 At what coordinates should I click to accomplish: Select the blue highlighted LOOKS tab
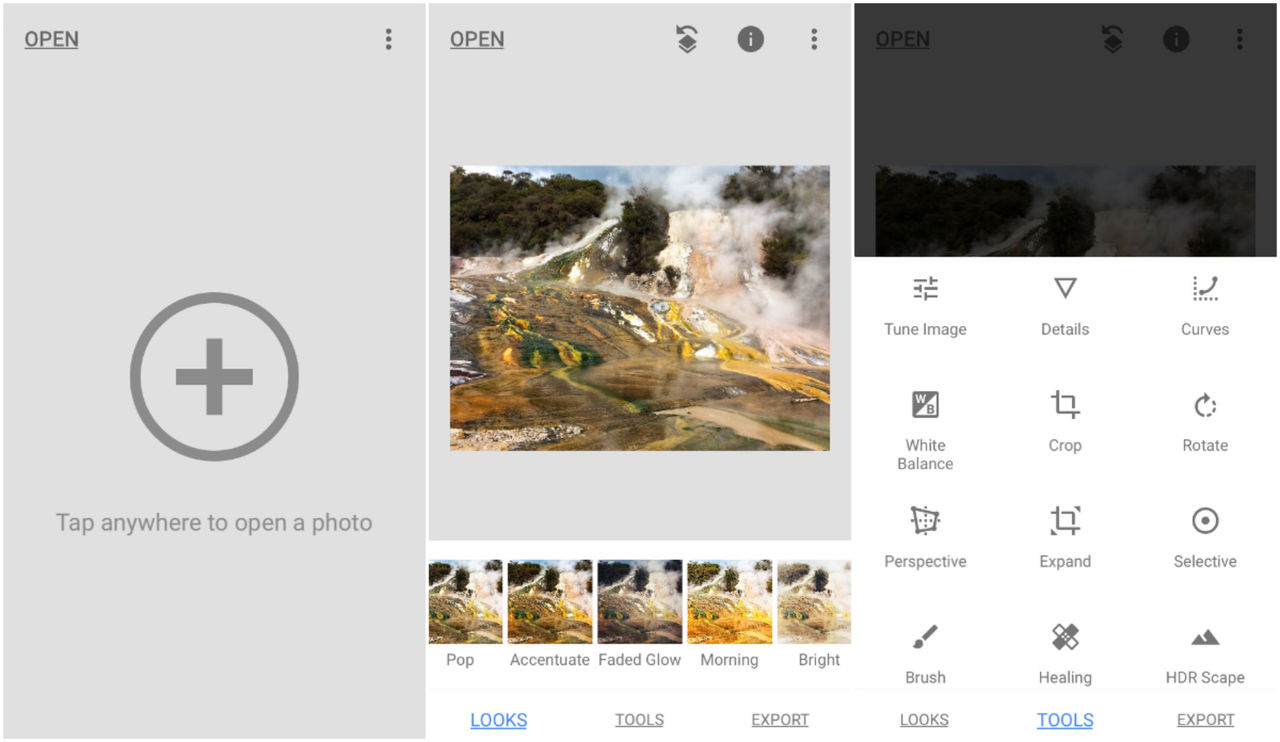[498, 720]
